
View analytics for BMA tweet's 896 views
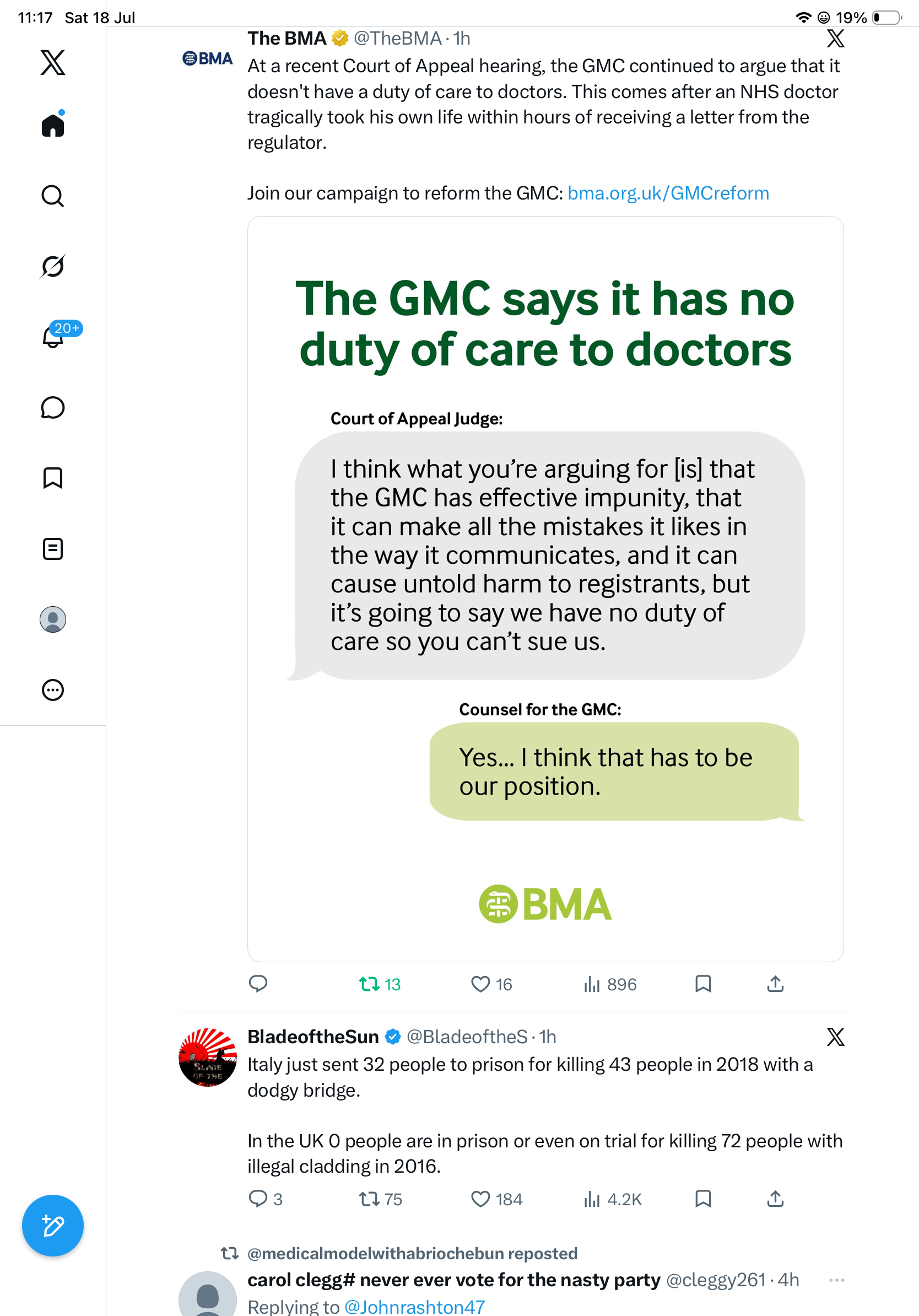[x=609, y=984]
